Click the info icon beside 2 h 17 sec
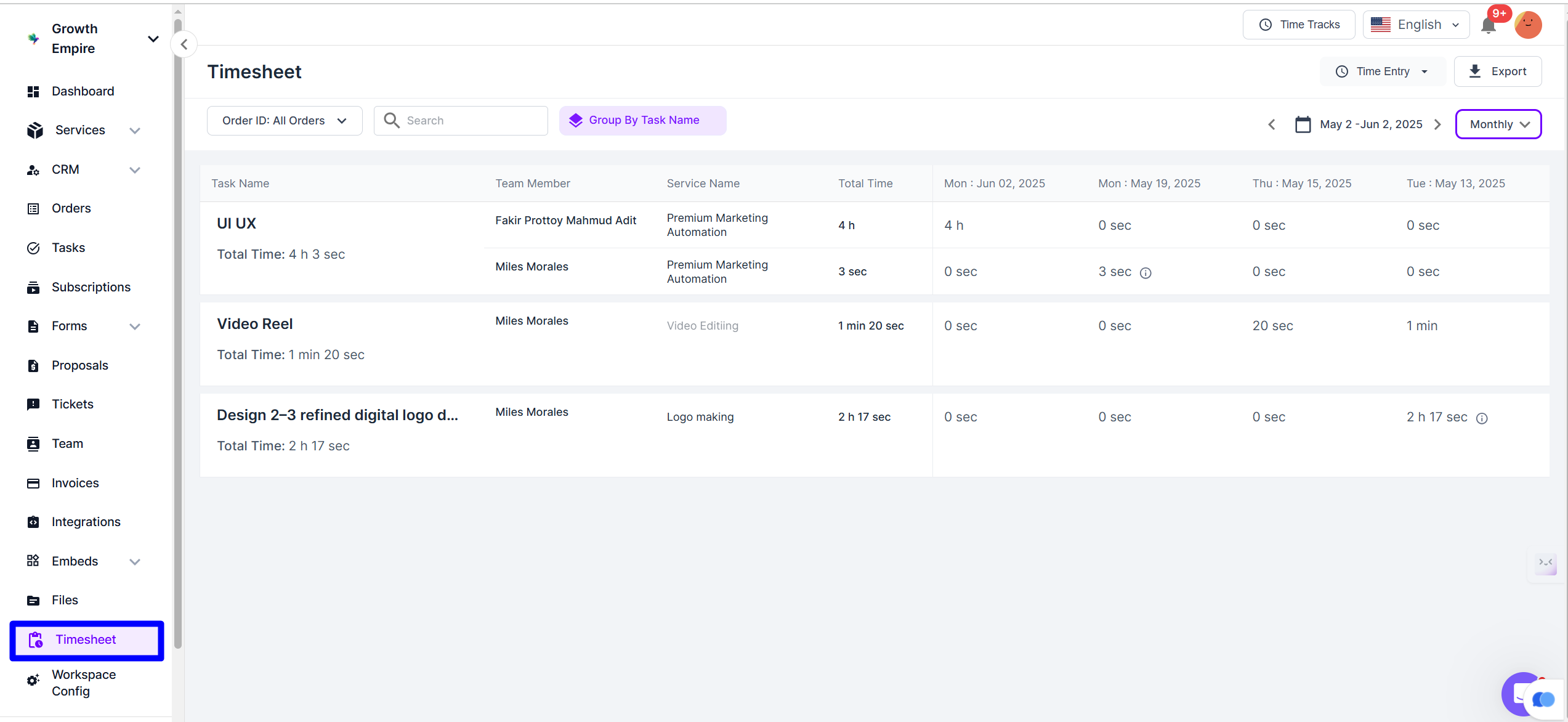Image resolution: width=1568 pixels, height=722 pixels. coord(1482,418)
